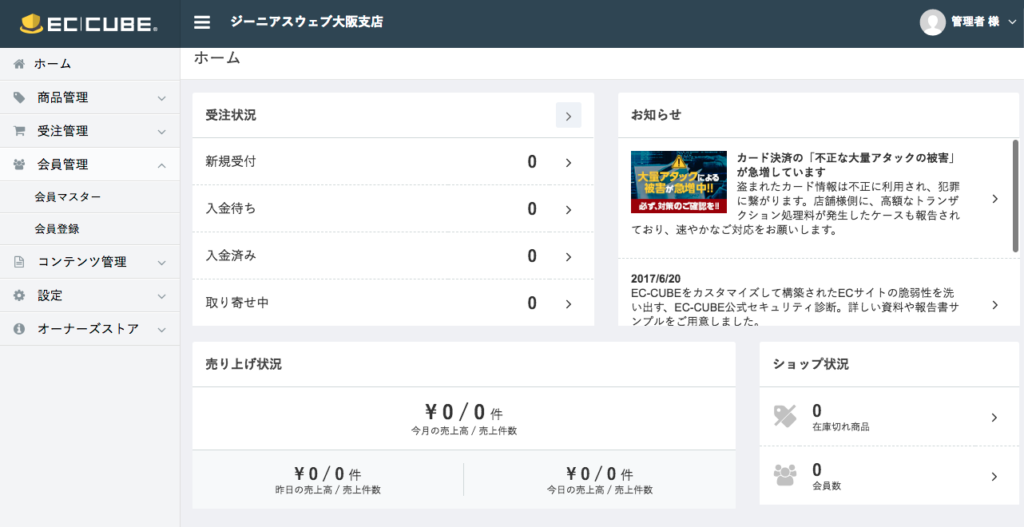This screenshot has height=527, width=1024.
Task: Open the 入金待ち orders row
Action: point(393,209)
